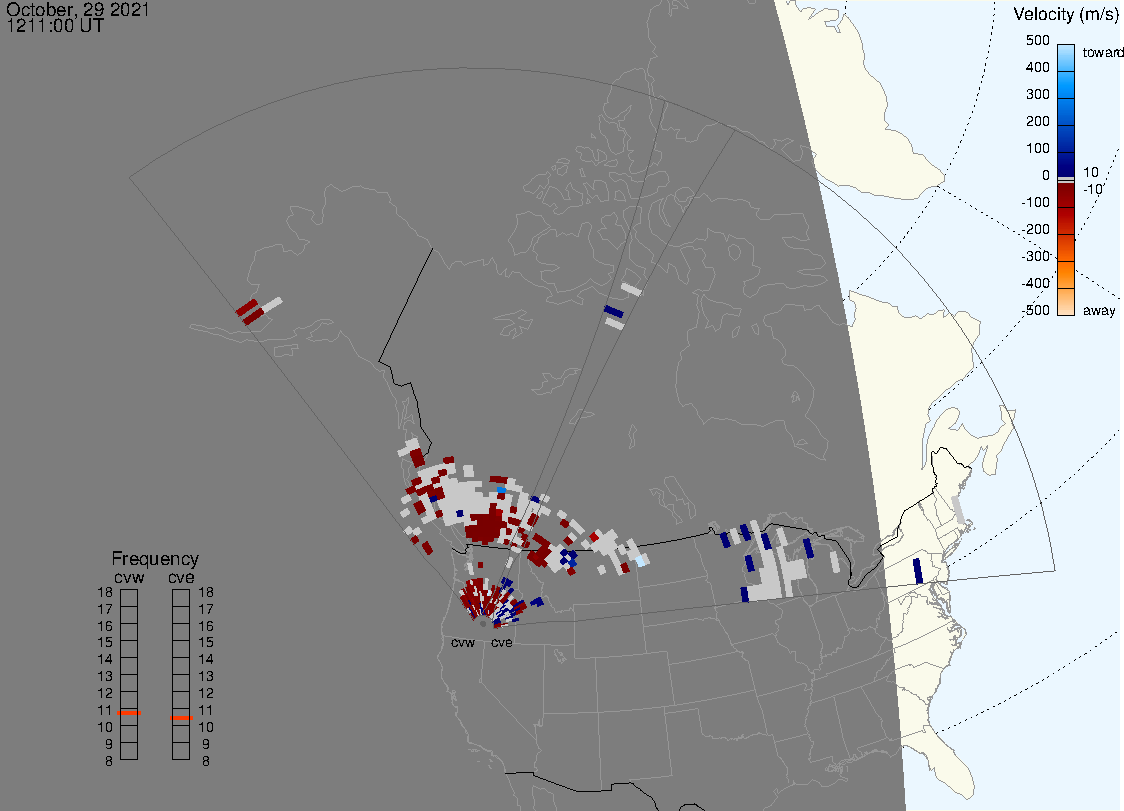Click the 18 label left of cvw bar
The width and height of the screenshot is (1124, 811).
coord(105,592)
